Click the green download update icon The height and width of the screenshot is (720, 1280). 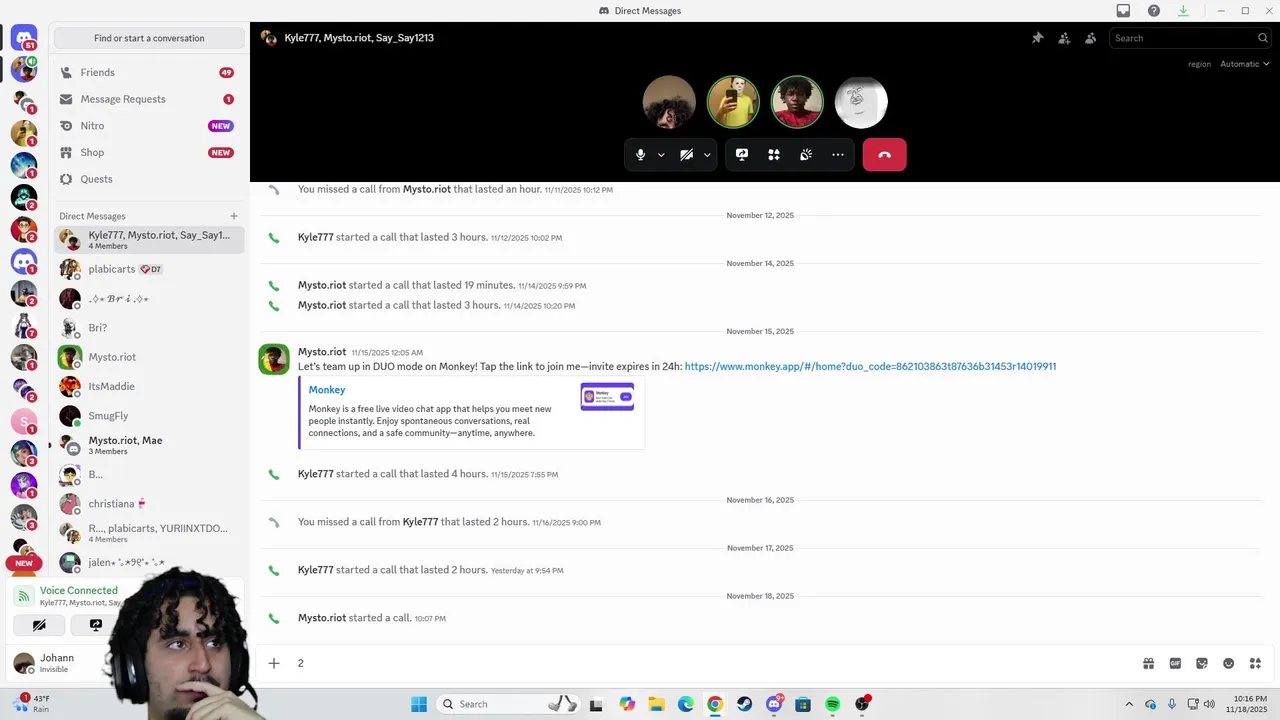pos(1184,11)
